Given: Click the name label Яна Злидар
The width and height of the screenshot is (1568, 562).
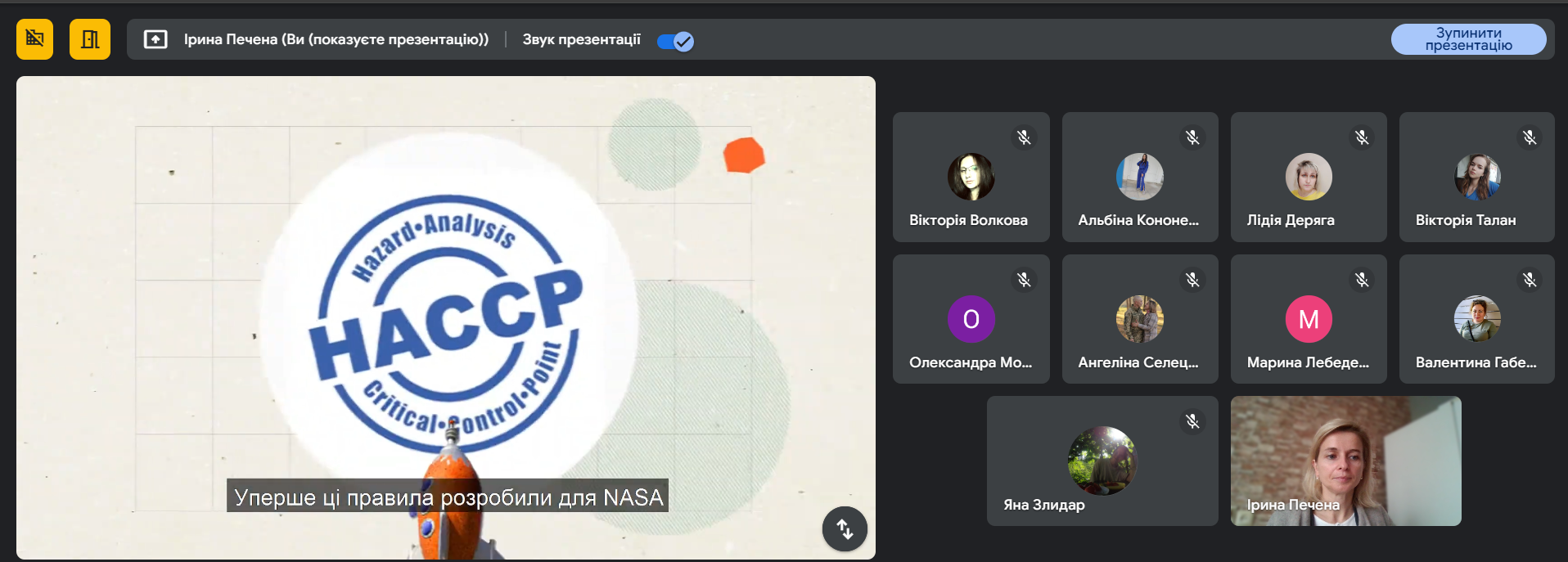Looking at the screenshot, I should 1044,505.
